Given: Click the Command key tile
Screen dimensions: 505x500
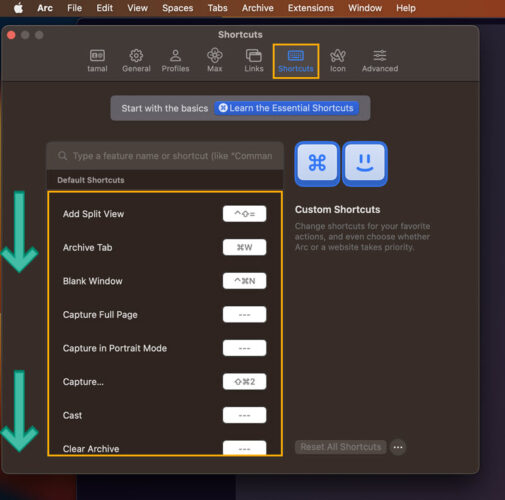Looking at the screenshot, I should tap(317, 163).
